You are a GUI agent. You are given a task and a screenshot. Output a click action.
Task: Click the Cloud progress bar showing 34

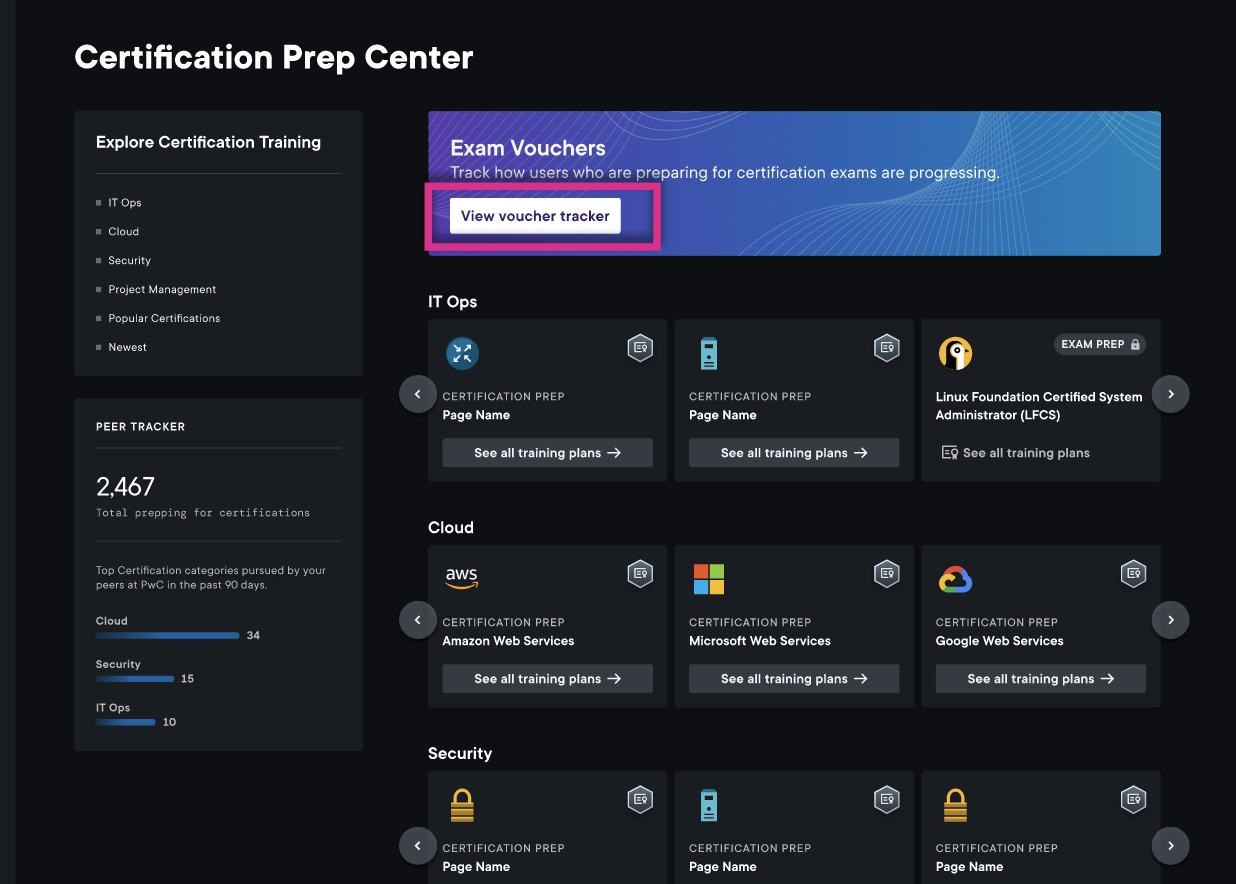[x=168, y=635]
